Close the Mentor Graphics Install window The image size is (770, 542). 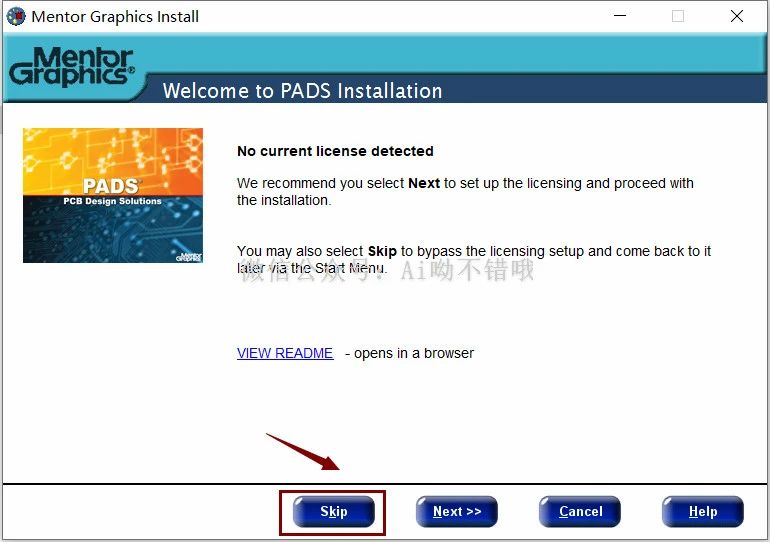pyautogui.click(x=737, y=16)
